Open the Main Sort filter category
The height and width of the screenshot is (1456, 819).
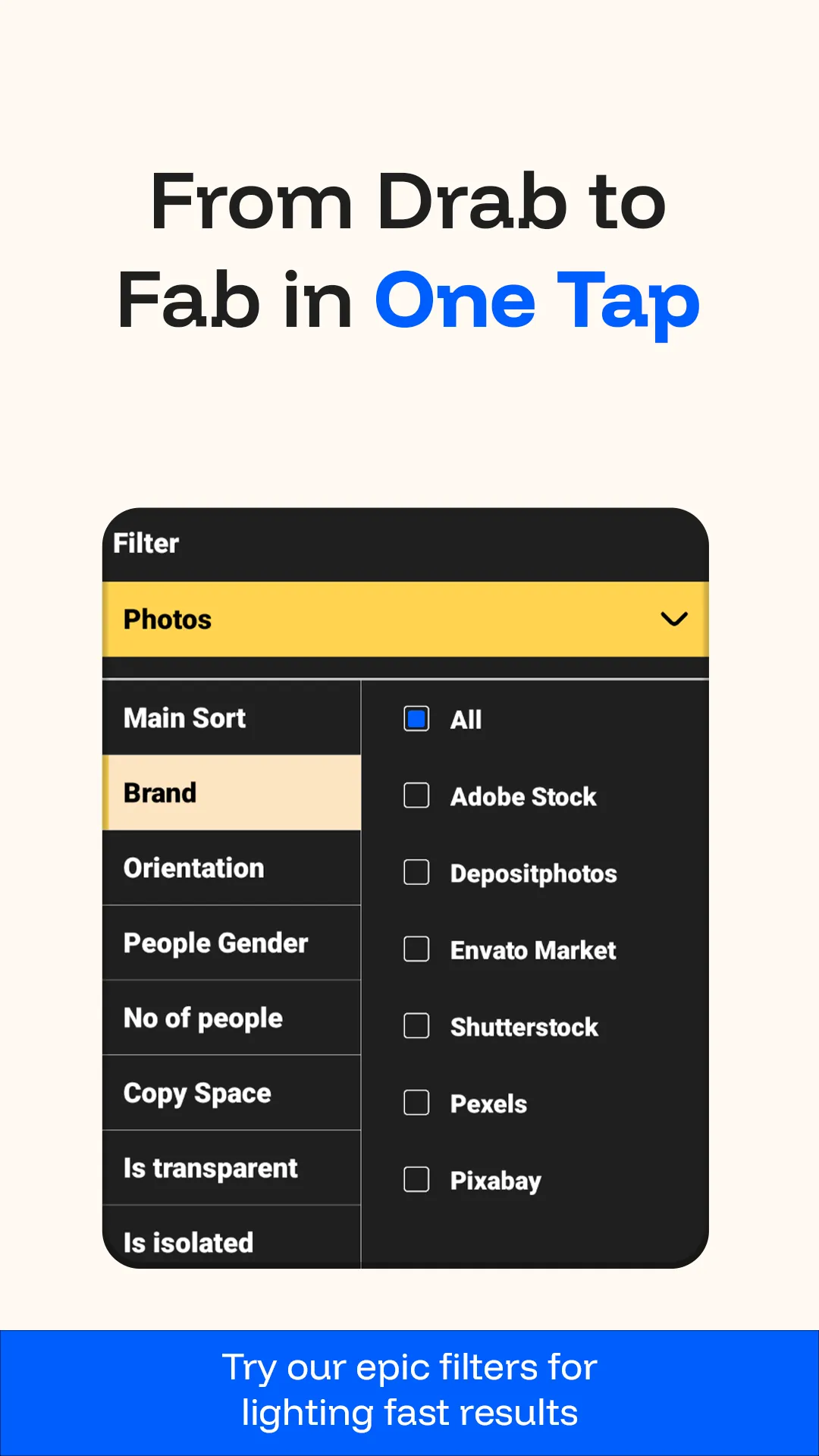pos(231,717)
